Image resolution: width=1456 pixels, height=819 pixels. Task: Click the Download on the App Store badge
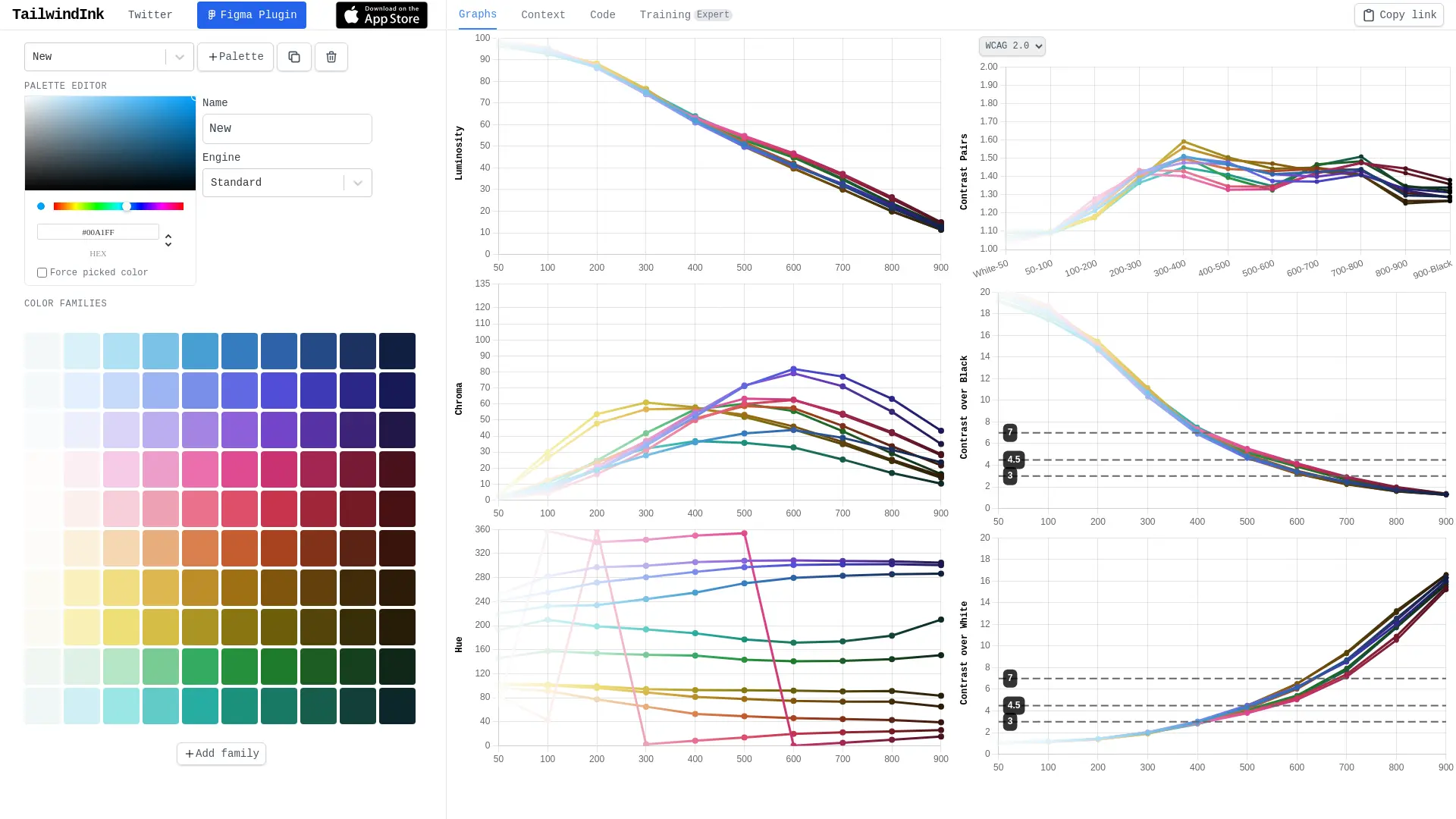pos(381,15)
